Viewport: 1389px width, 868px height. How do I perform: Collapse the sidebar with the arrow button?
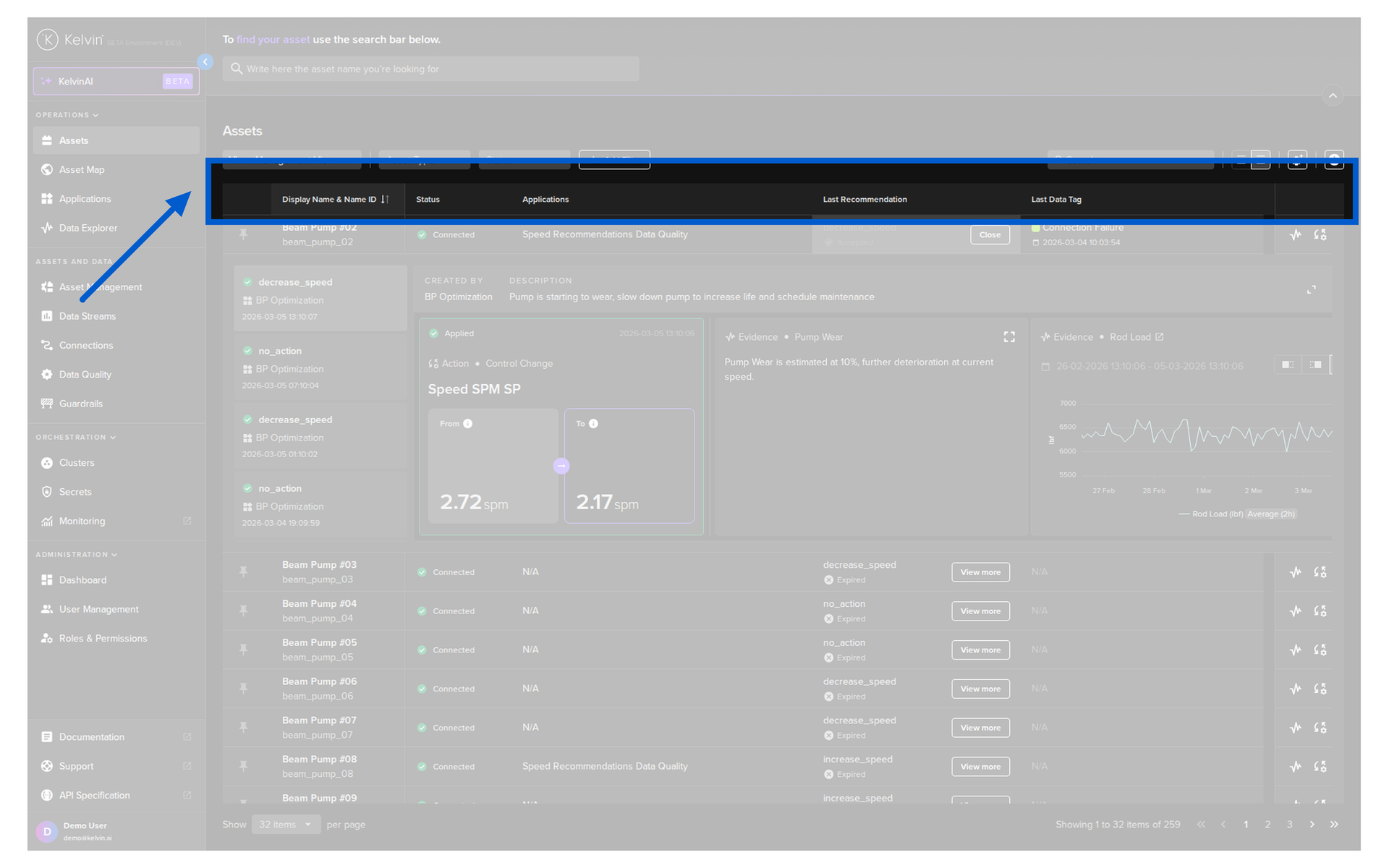point(205,62)
